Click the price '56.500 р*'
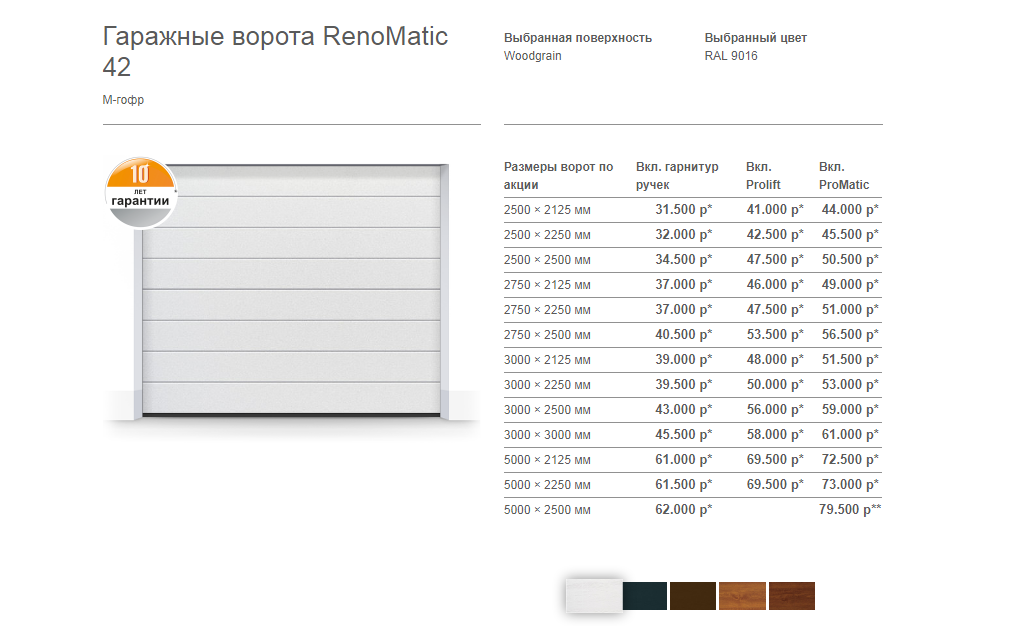 (850, 334)
